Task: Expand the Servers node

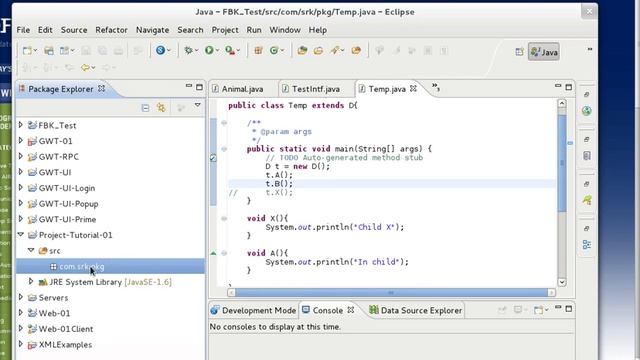Action: coord(21,297)
